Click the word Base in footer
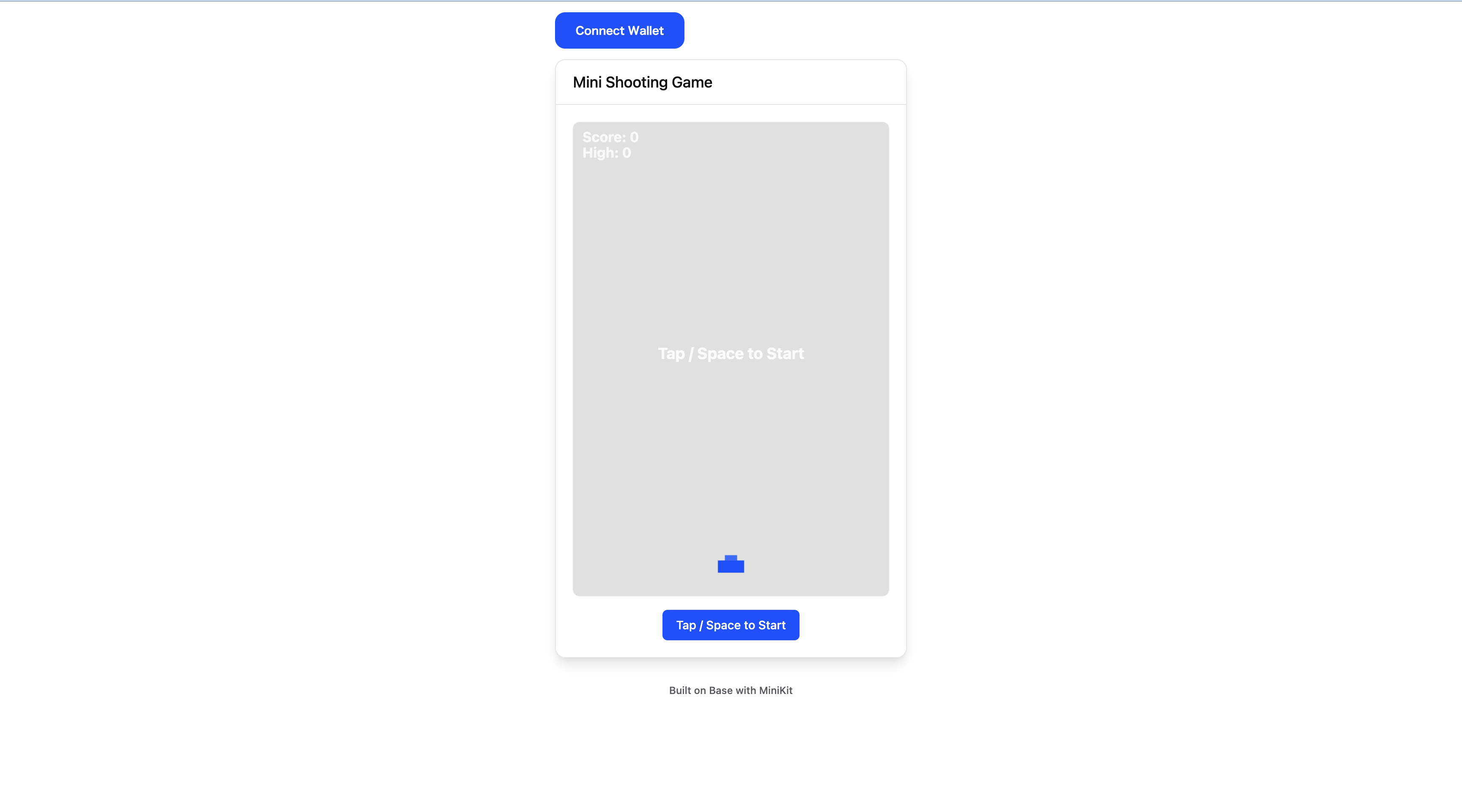1462x812 pixels. click(x=720, y=690)
